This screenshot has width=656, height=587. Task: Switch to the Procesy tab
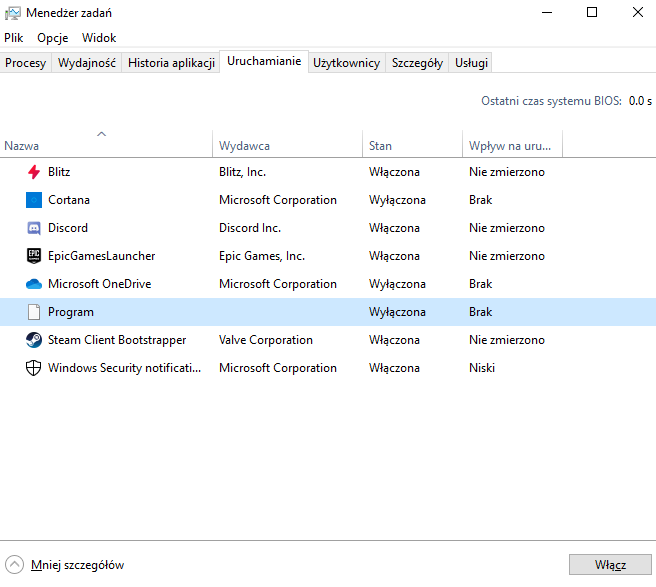click(x=26, y=63)
